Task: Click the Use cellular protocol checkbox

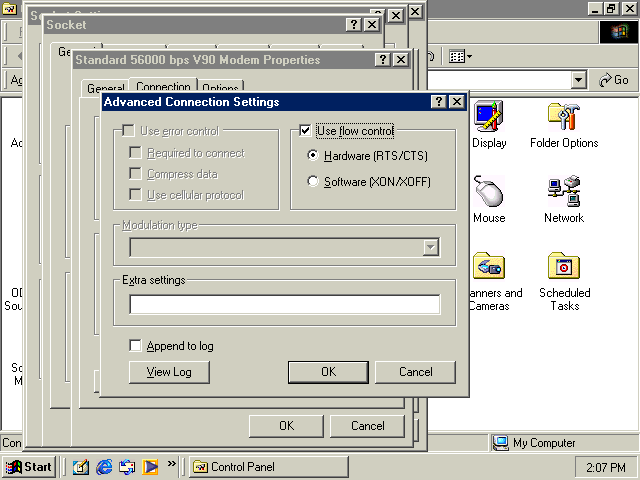Action: (135, 195)
